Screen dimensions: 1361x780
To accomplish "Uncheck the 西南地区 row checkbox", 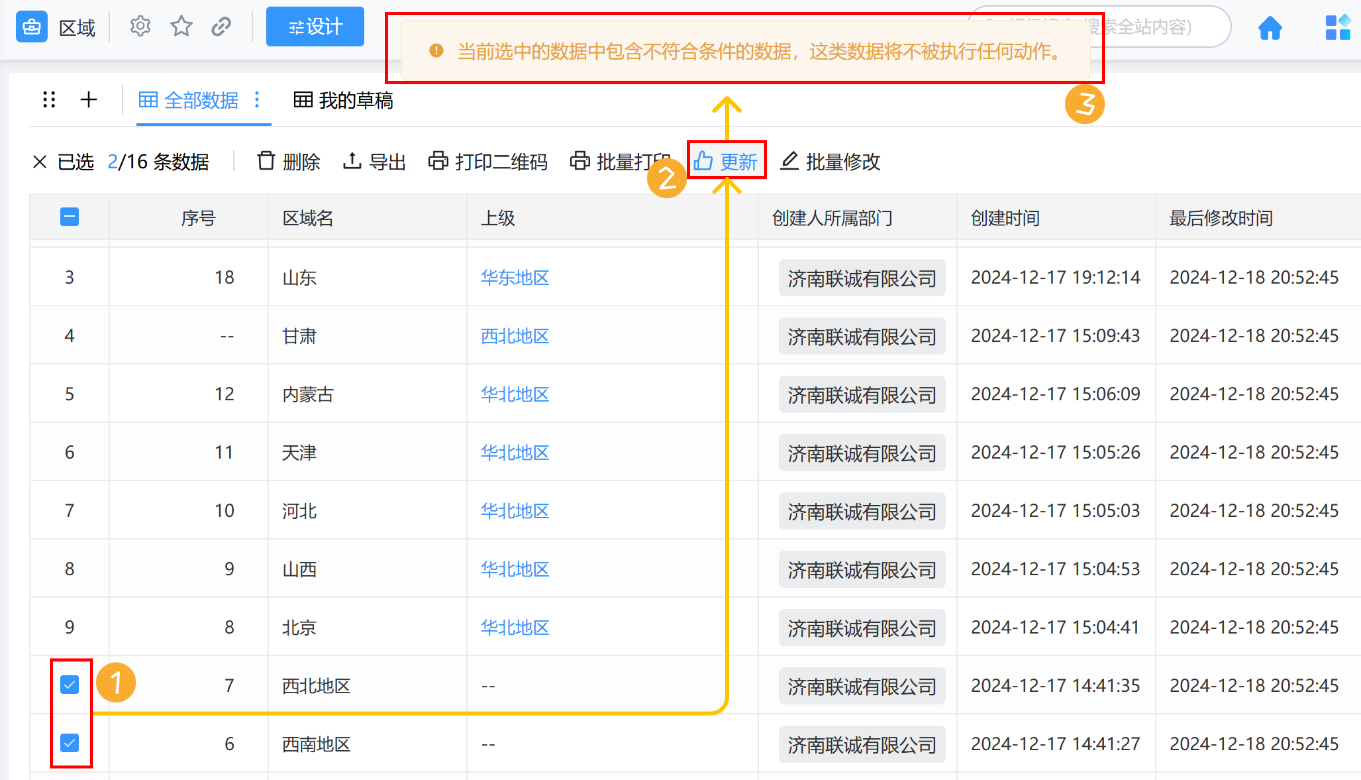I will point(68,743).
